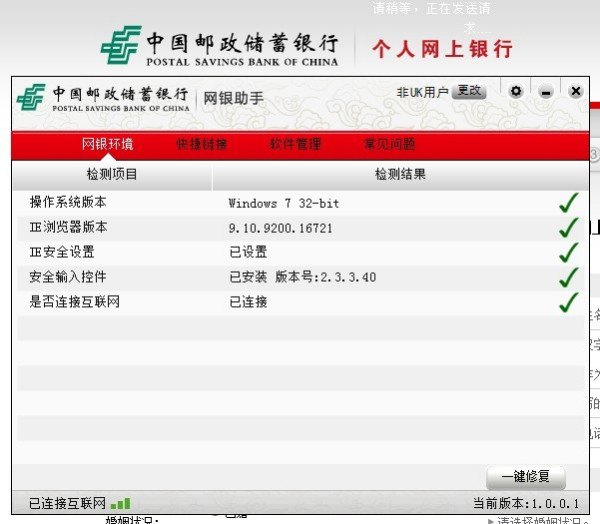Click the 个人网上银行 heading on the background page

coord(442,49)
